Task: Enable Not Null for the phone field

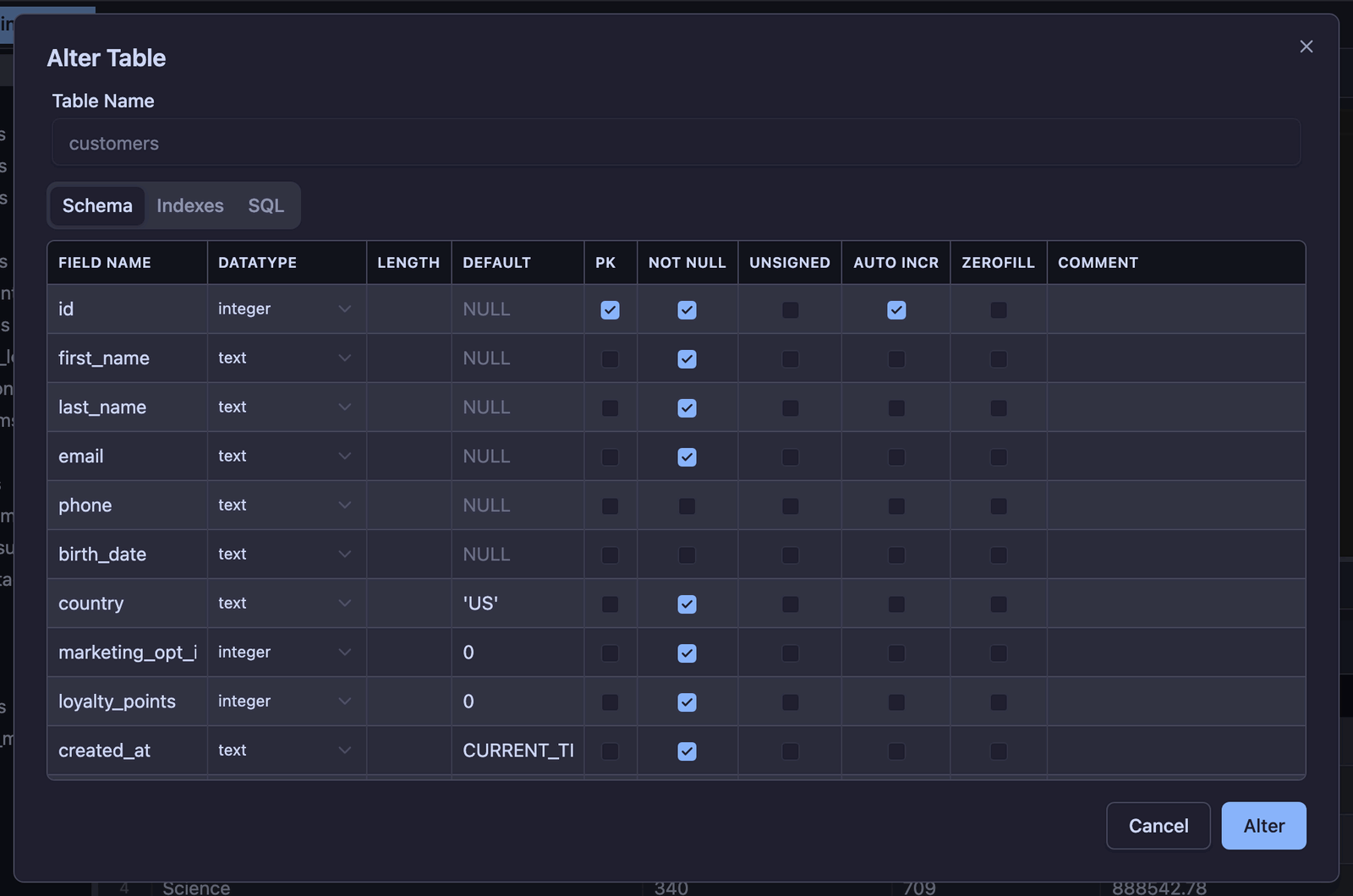Action: (687, 506)
